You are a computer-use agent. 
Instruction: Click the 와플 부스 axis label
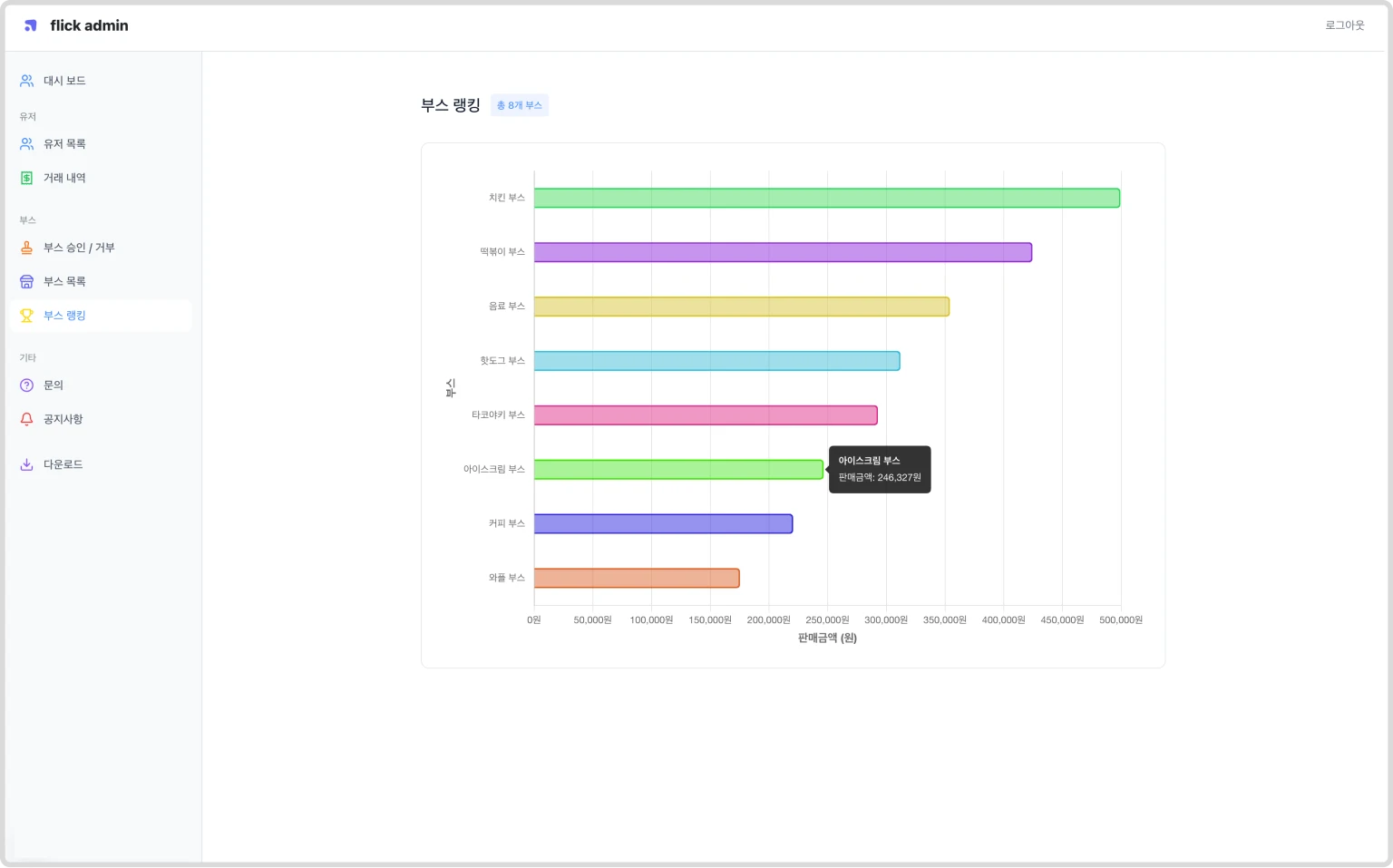tap(507, 578)
